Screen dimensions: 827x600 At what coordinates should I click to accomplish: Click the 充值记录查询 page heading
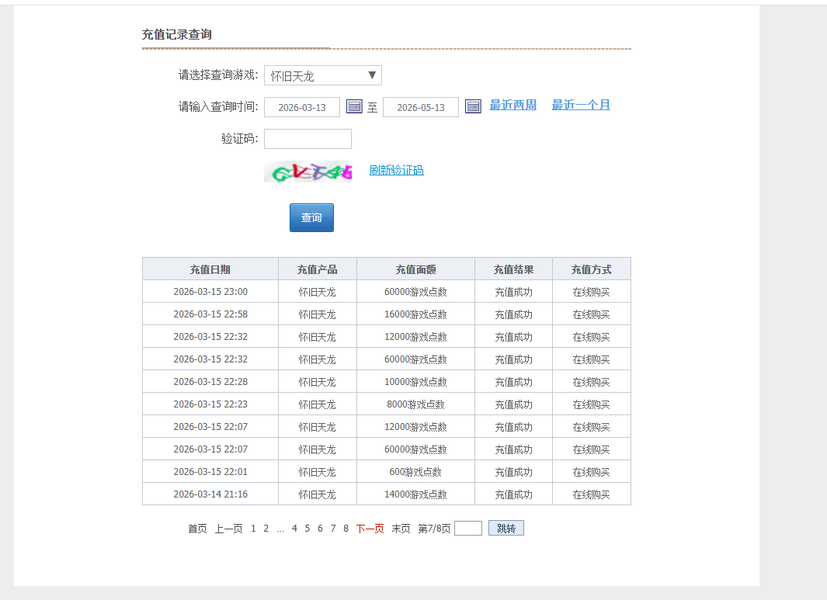pos(177,35)
